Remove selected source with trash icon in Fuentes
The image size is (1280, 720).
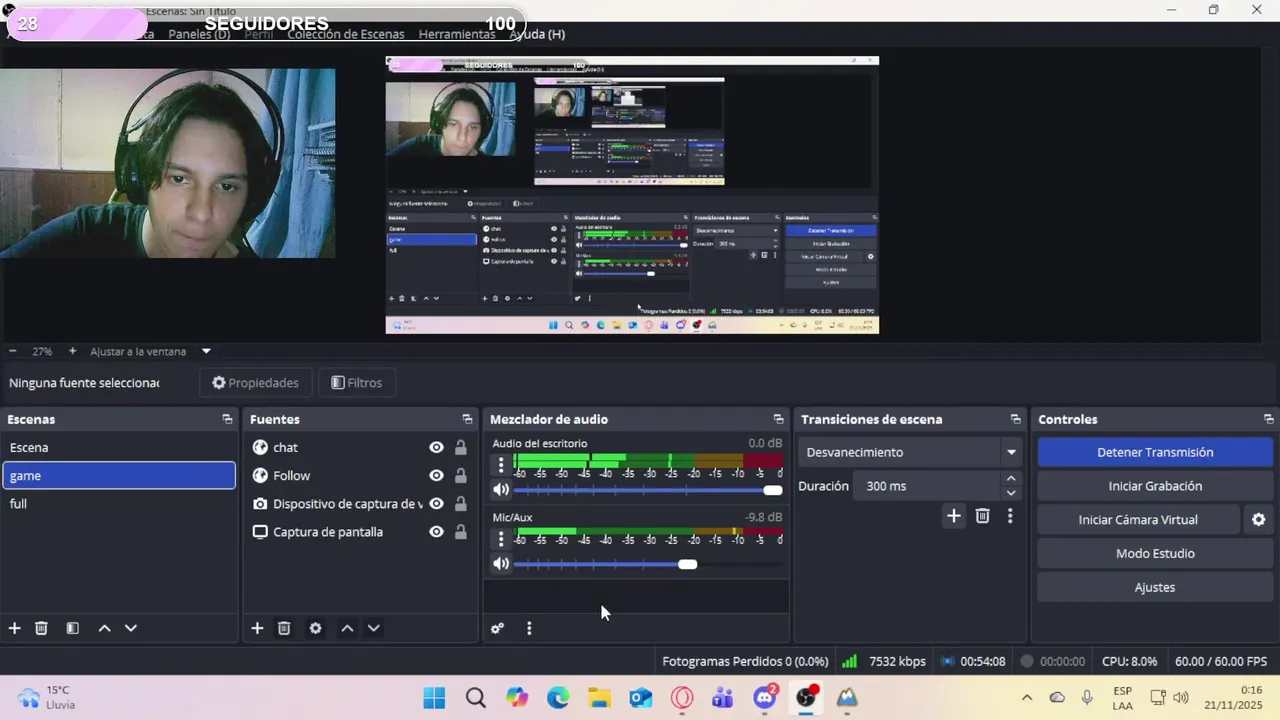coord(284,628)
